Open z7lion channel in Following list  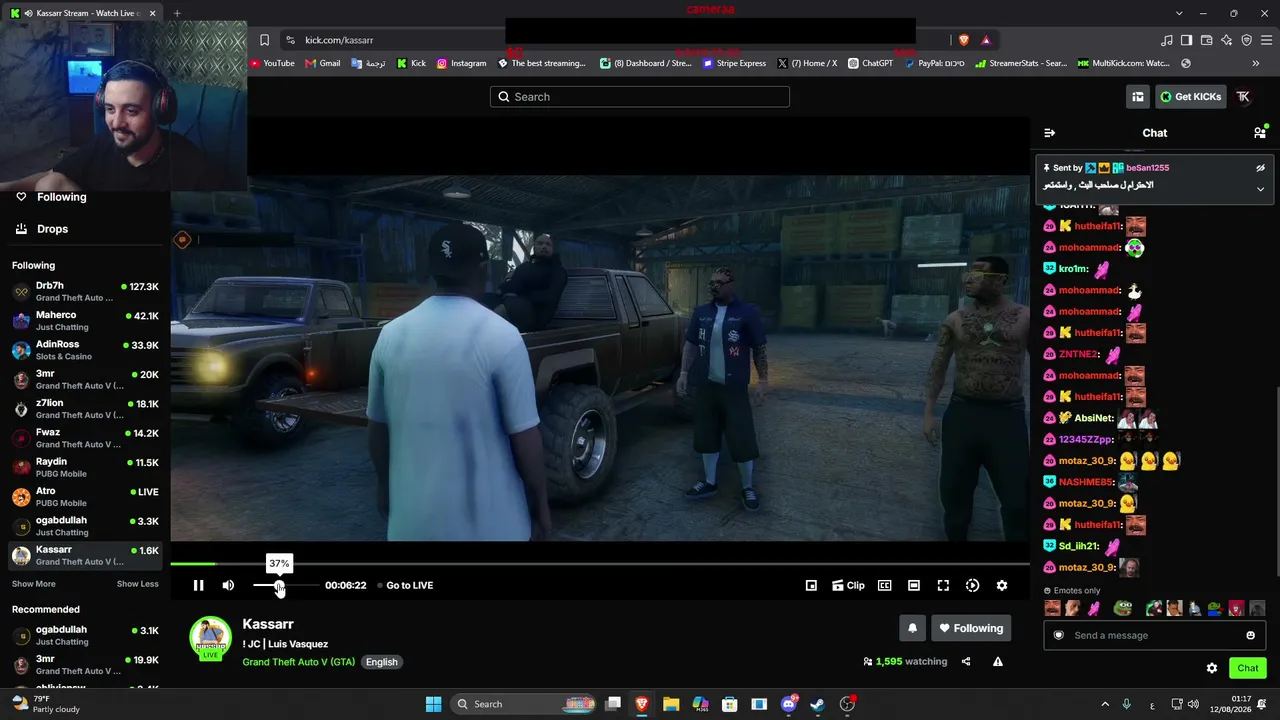click(x=85, y=409)
